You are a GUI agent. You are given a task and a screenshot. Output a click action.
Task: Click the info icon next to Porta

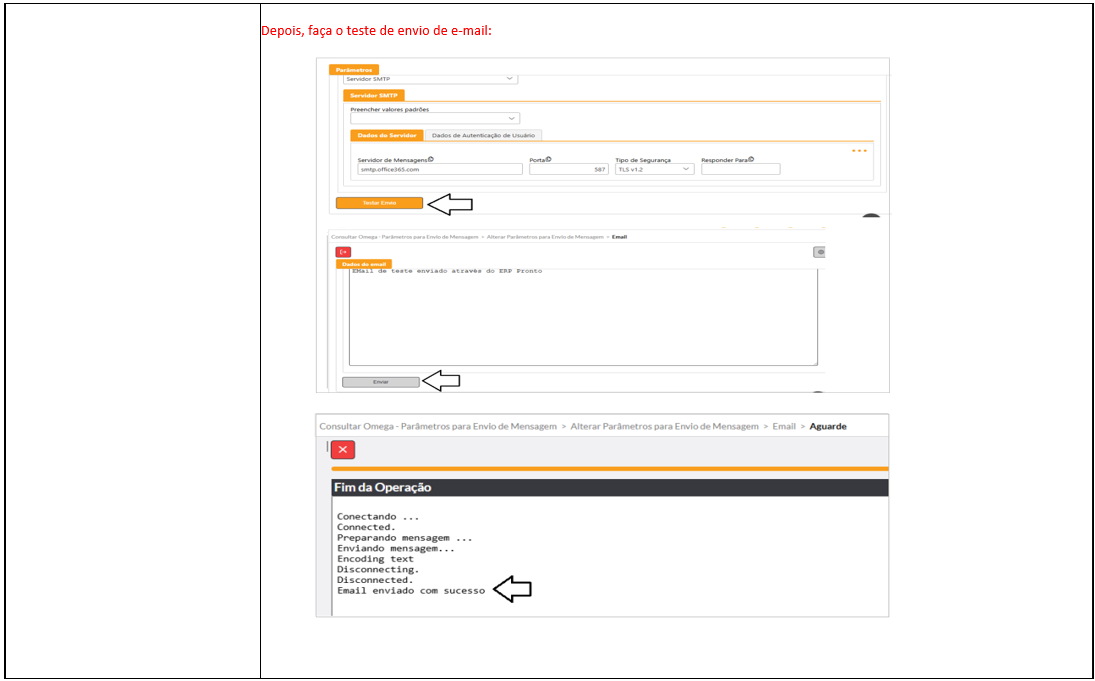click(549, 159)
